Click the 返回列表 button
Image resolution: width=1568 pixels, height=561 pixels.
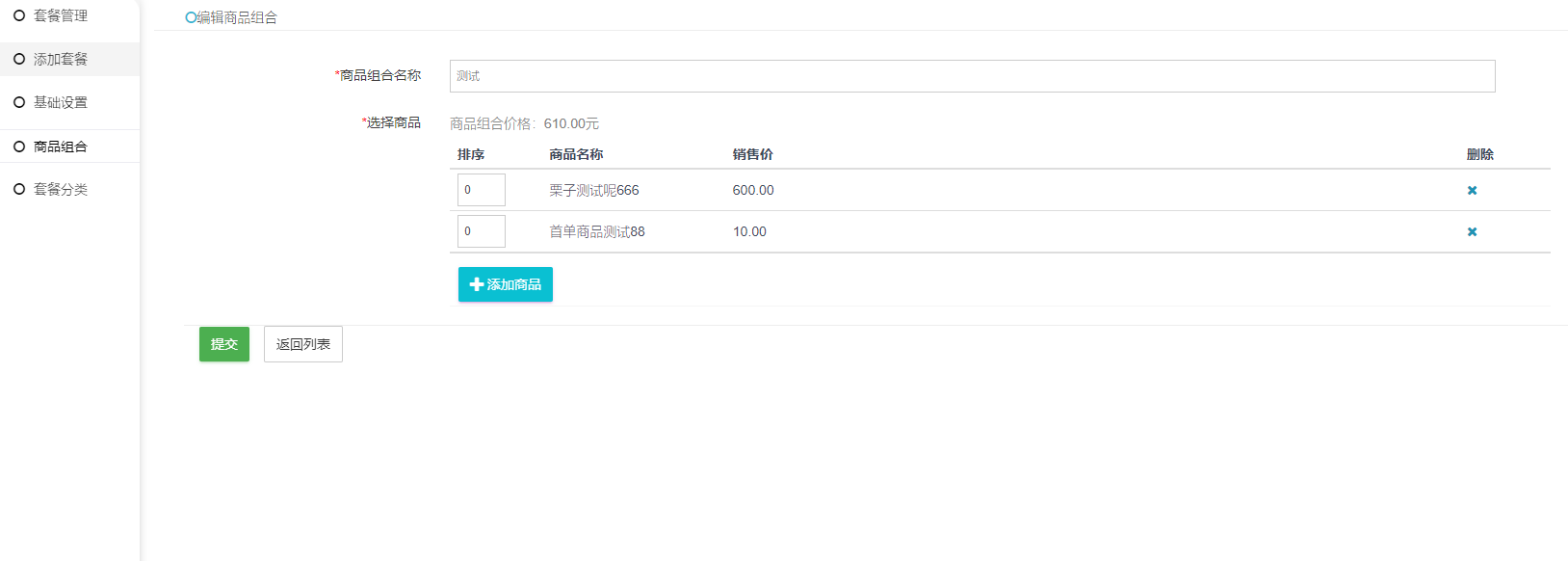302,344
